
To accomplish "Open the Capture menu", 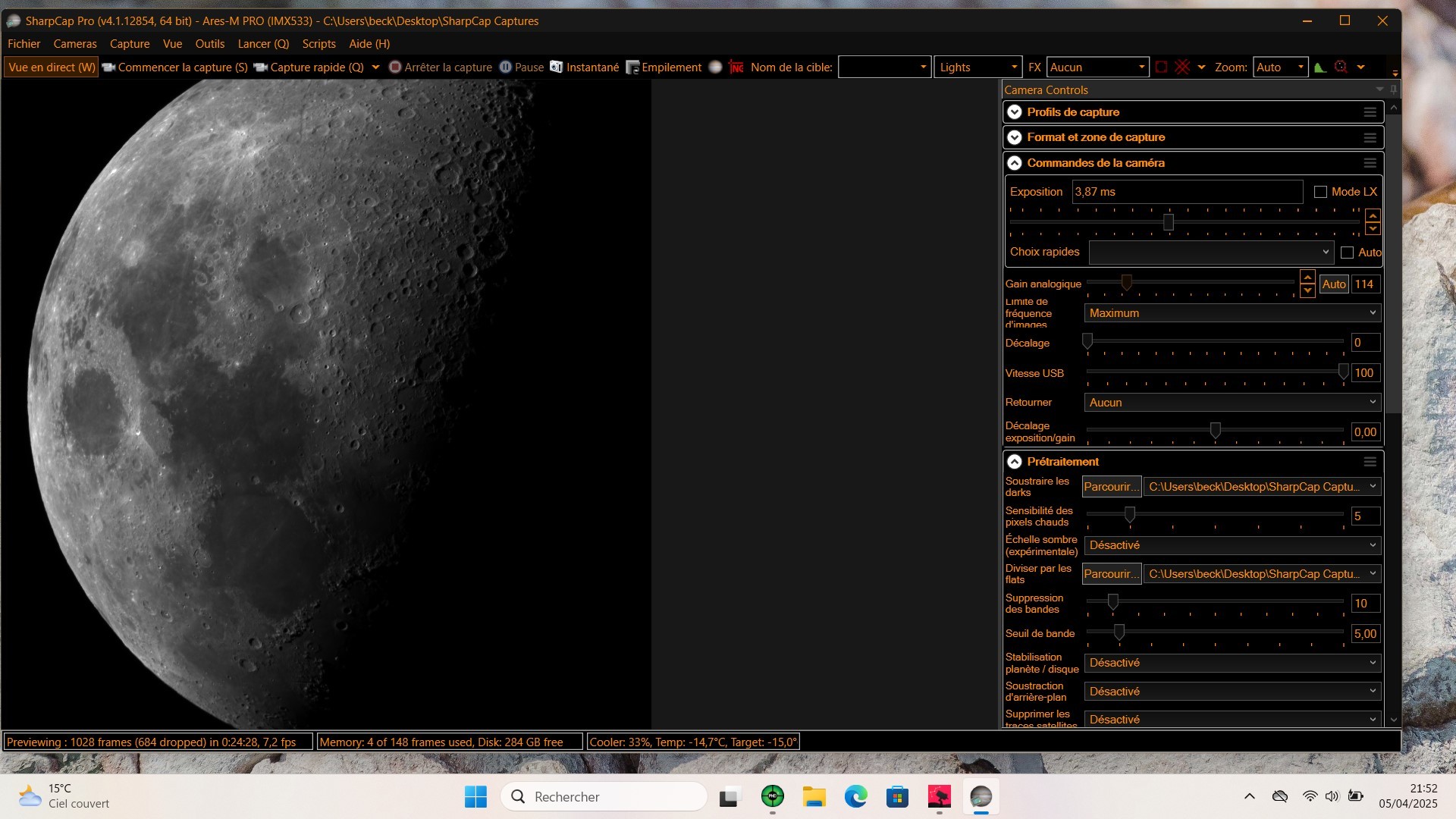I will pos(130,44).
